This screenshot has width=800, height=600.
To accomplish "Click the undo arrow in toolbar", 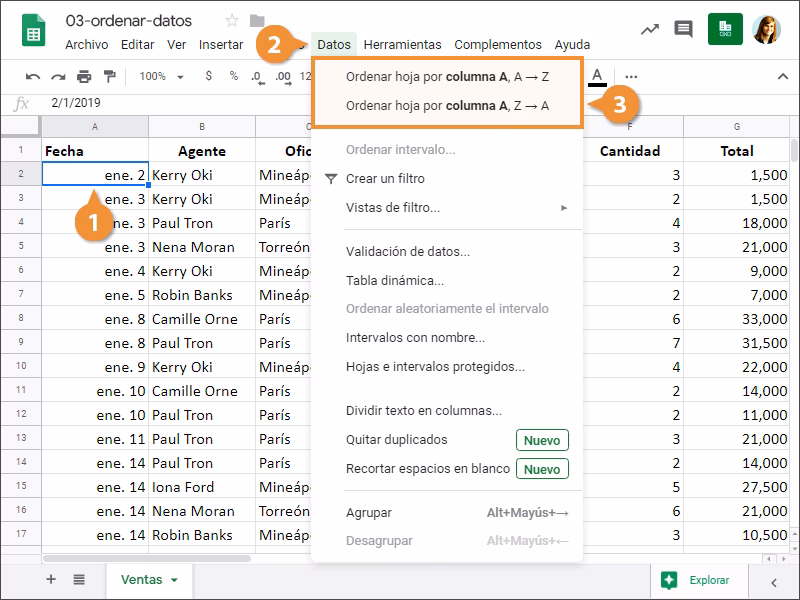I will tap(33, 76).
